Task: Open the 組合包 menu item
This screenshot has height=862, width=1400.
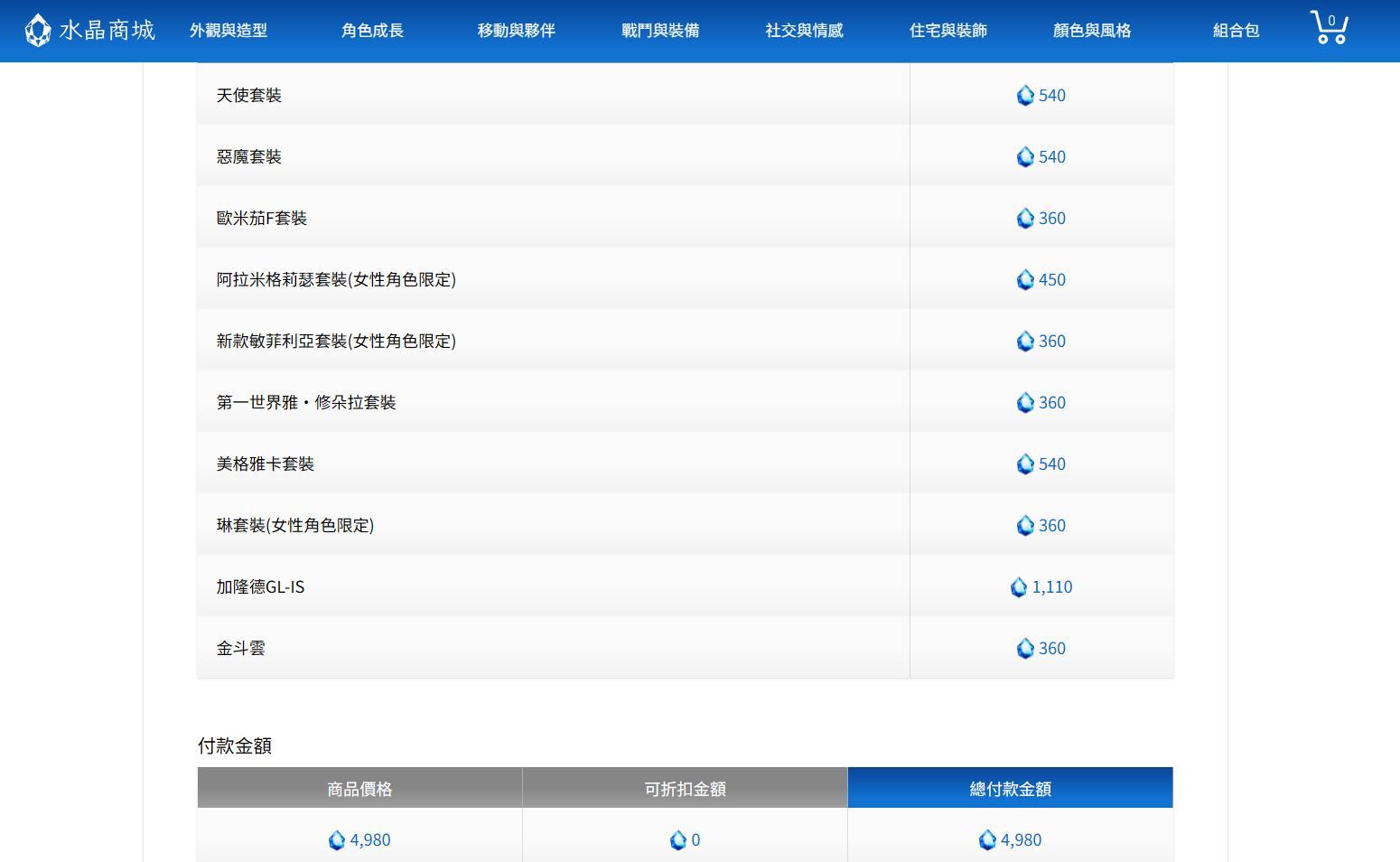Action: tap(1236, 31)
